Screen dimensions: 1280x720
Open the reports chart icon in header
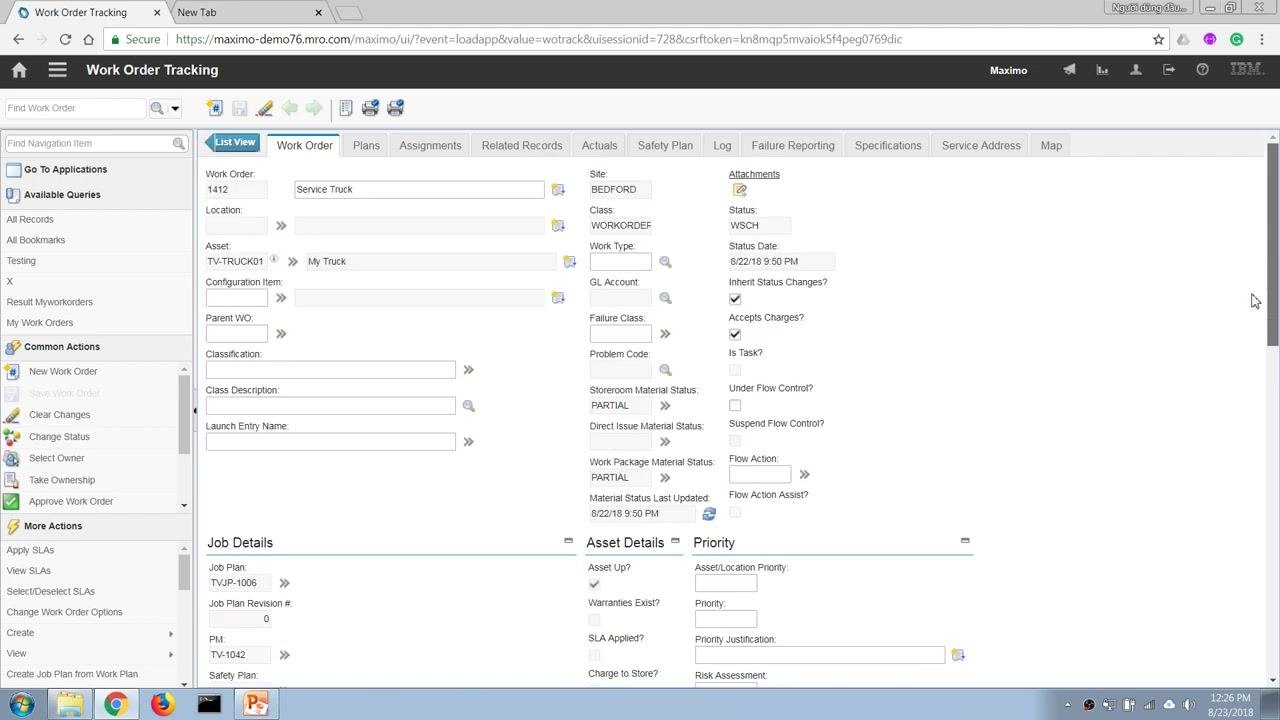tap(1102, 70)
